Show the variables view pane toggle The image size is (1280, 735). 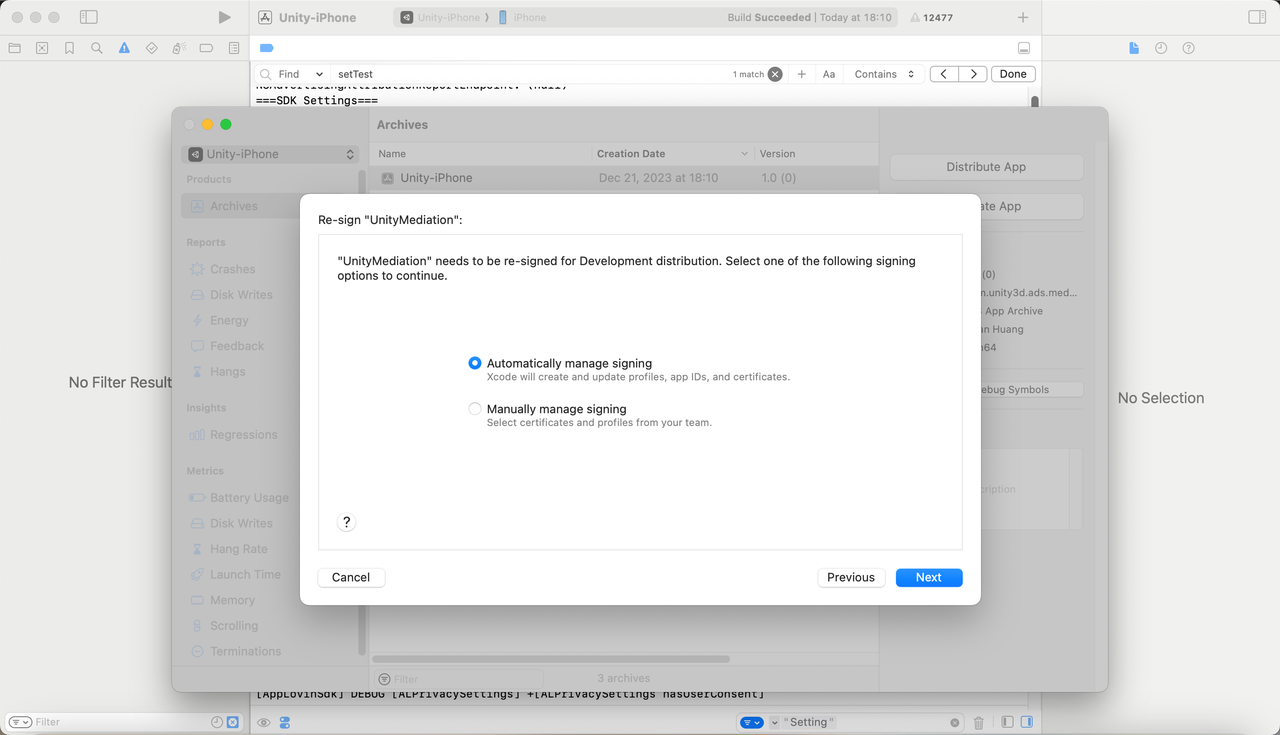[x=1007, y=722]
